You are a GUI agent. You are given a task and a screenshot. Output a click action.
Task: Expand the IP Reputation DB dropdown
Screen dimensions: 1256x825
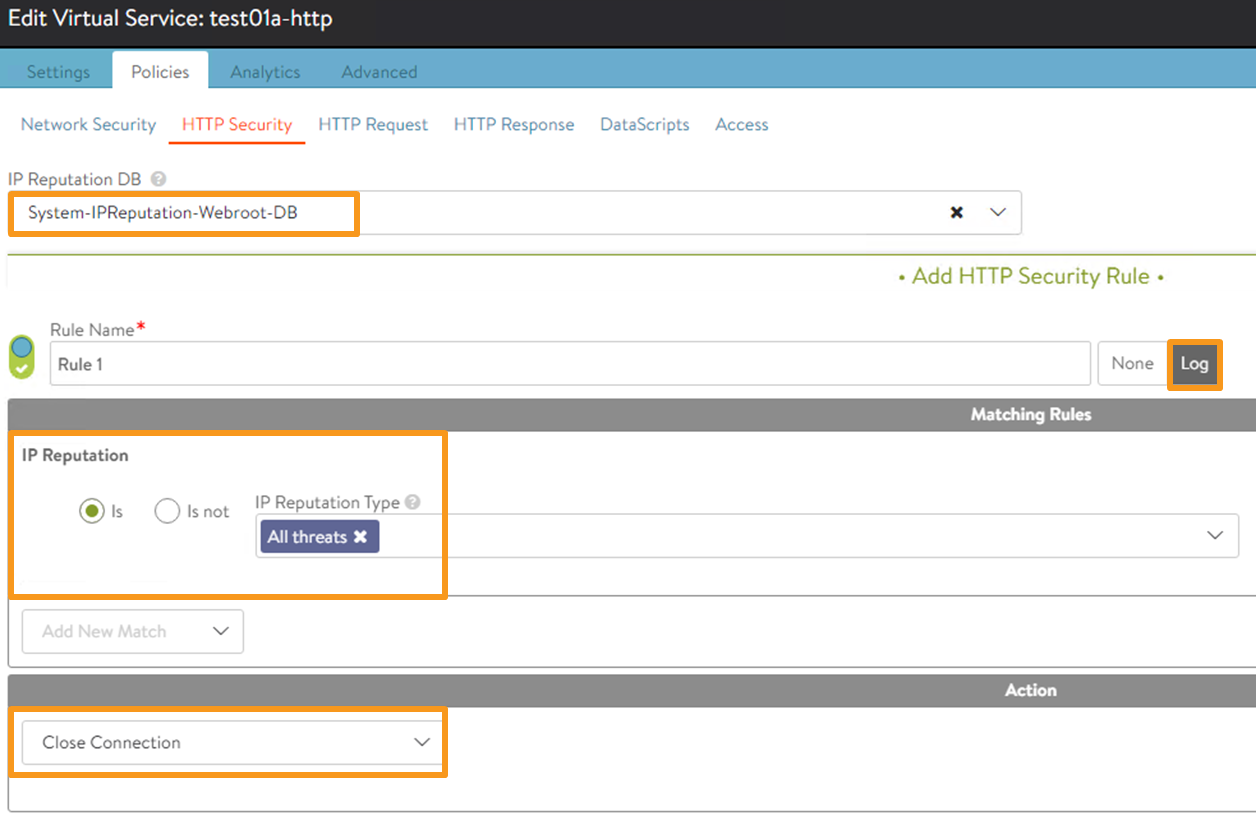997,213
